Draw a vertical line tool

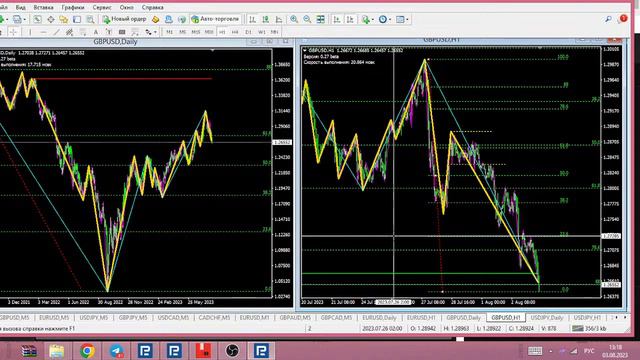[30, 32]
